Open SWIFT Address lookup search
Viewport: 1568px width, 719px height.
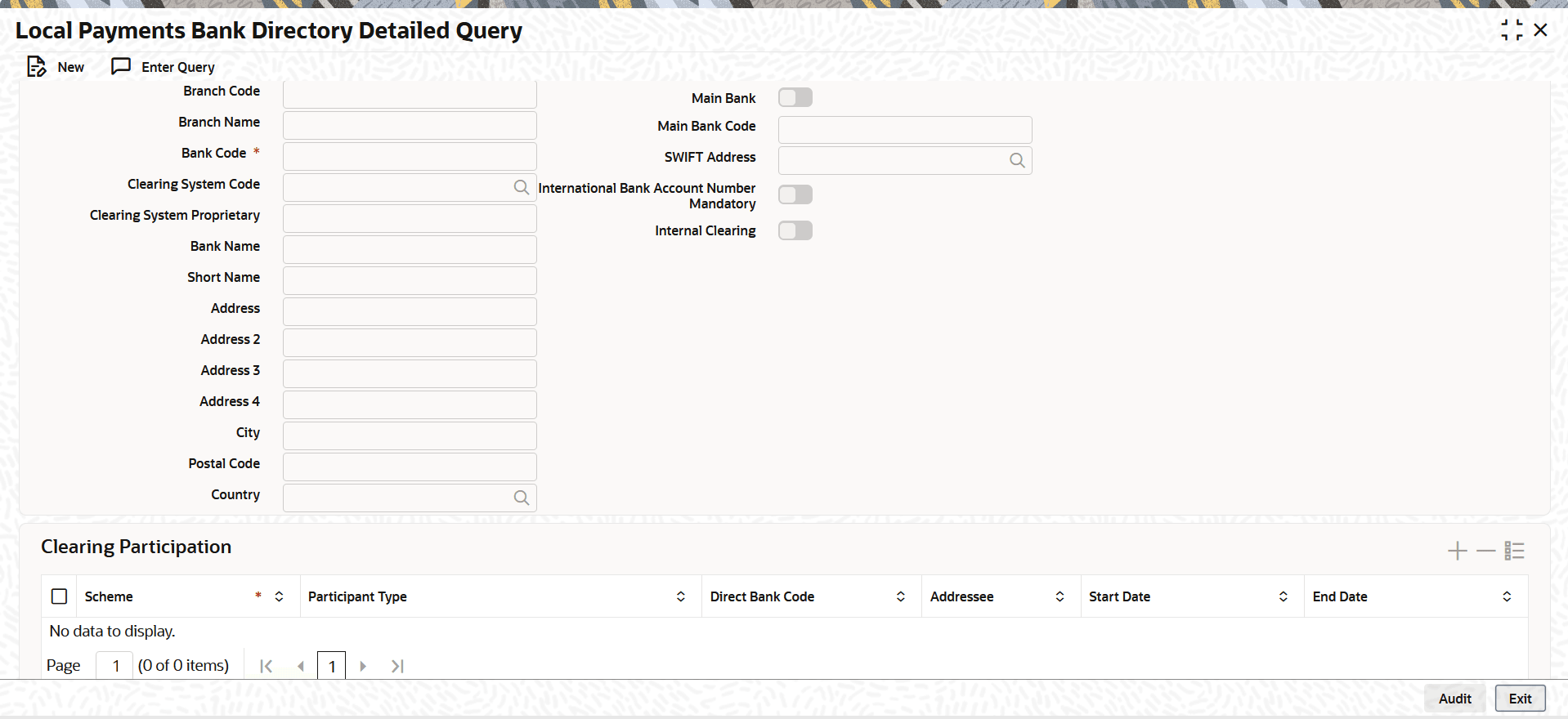[1017, 160]
